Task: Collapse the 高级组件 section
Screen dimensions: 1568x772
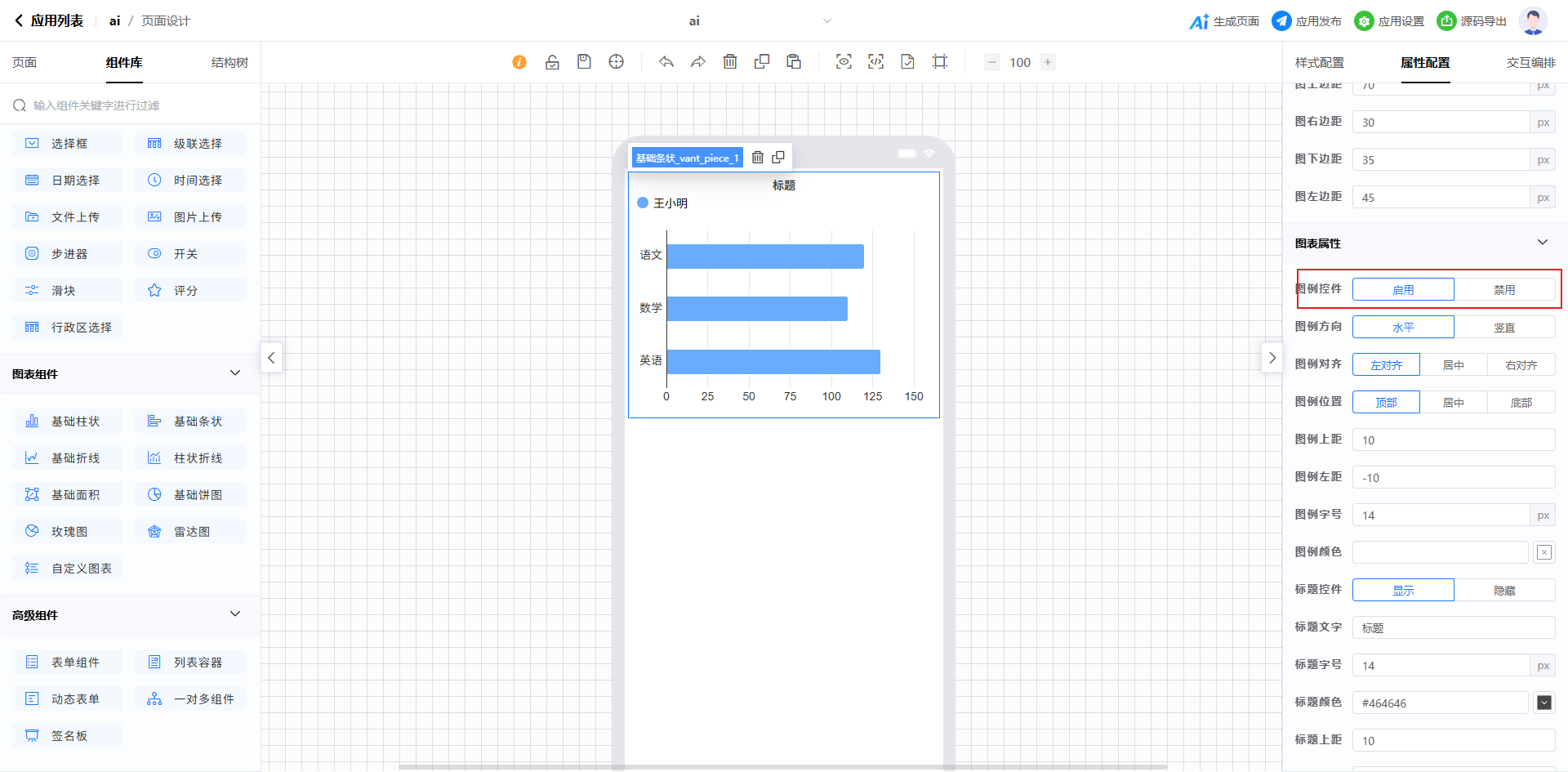Action: point(235,614)
